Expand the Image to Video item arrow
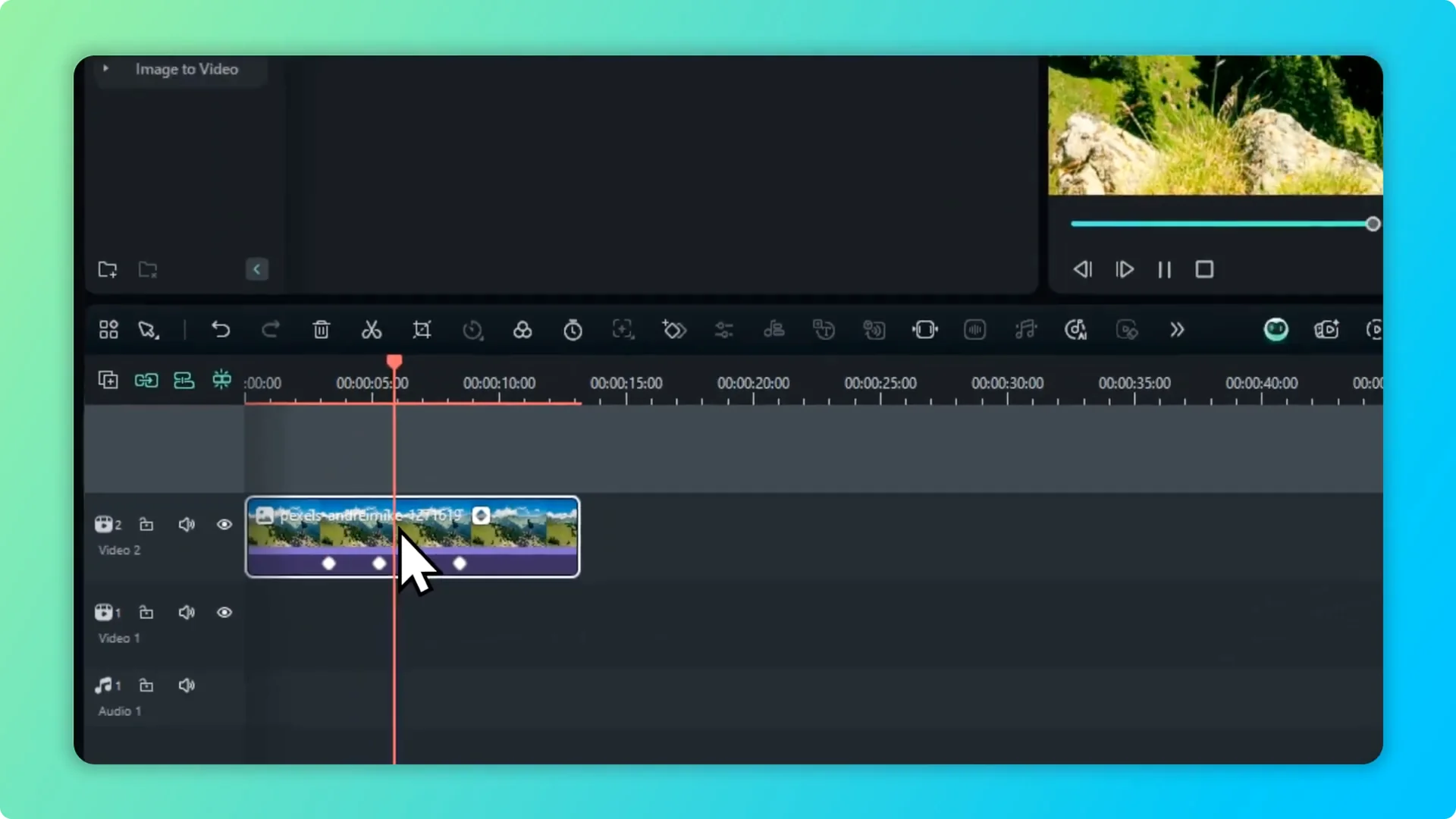 [105, 68]
